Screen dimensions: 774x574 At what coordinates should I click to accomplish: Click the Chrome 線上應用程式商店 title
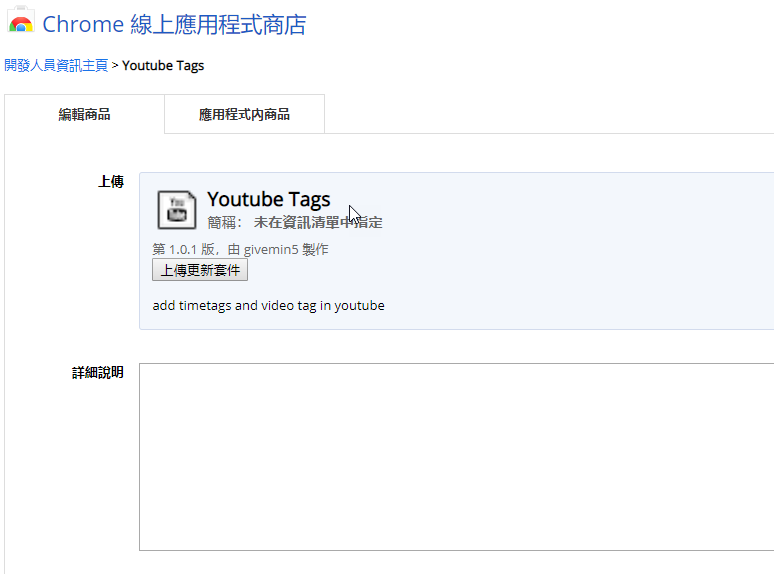[x=174, y=24]
